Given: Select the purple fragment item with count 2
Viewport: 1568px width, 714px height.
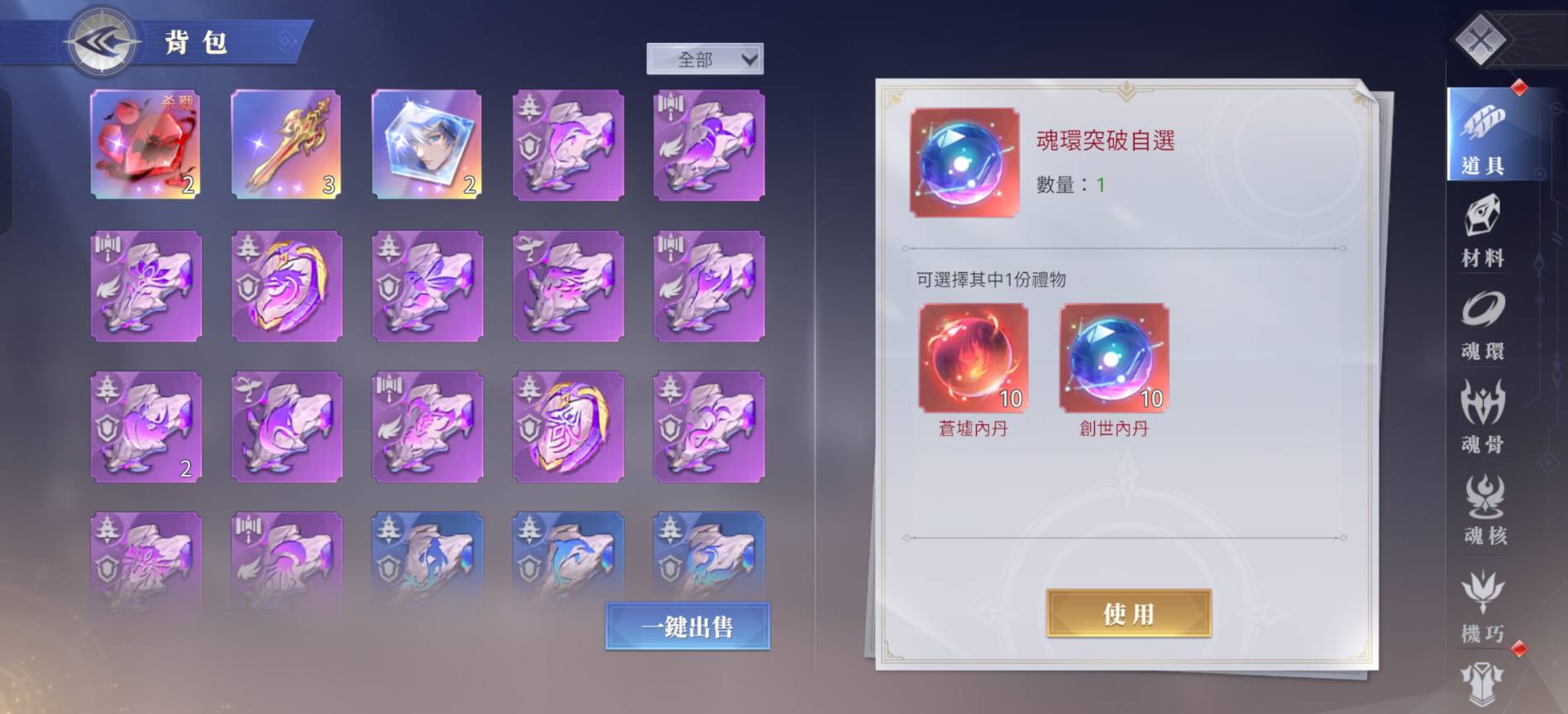Looking at the screenshot, I should click(146, 426).
